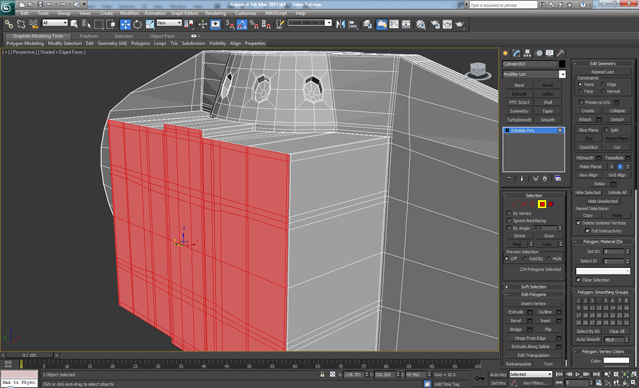Image resolution: width=639 pixels, height=388 pixels.
Task: Open the Customize menu
Action: click(246, 13)
